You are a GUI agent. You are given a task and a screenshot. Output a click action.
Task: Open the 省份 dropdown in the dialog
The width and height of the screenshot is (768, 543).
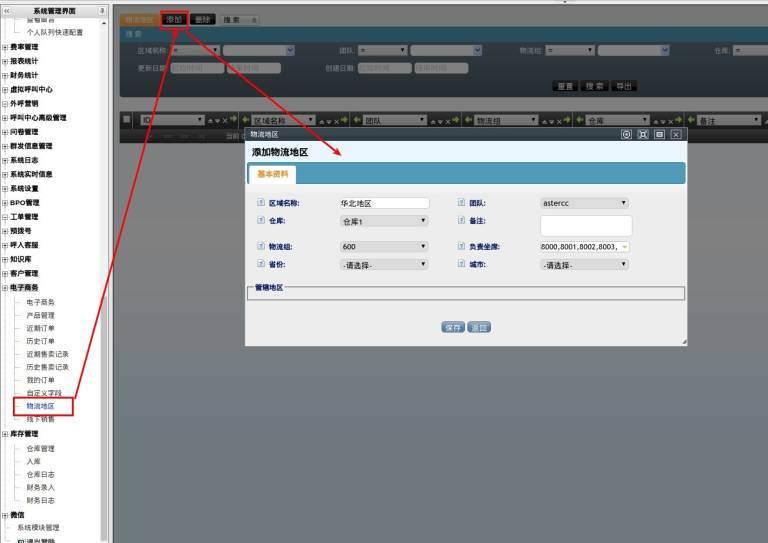384,264
